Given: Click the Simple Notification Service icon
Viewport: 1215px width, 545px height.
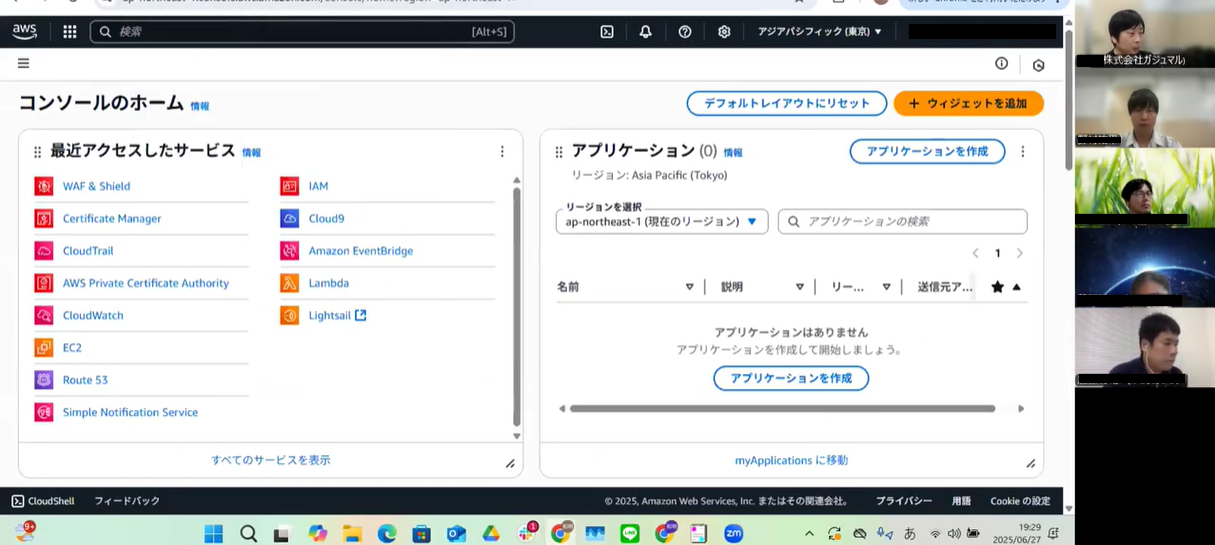Looking at the screenshot, I should pyautogui.click(x=43, y=412).
